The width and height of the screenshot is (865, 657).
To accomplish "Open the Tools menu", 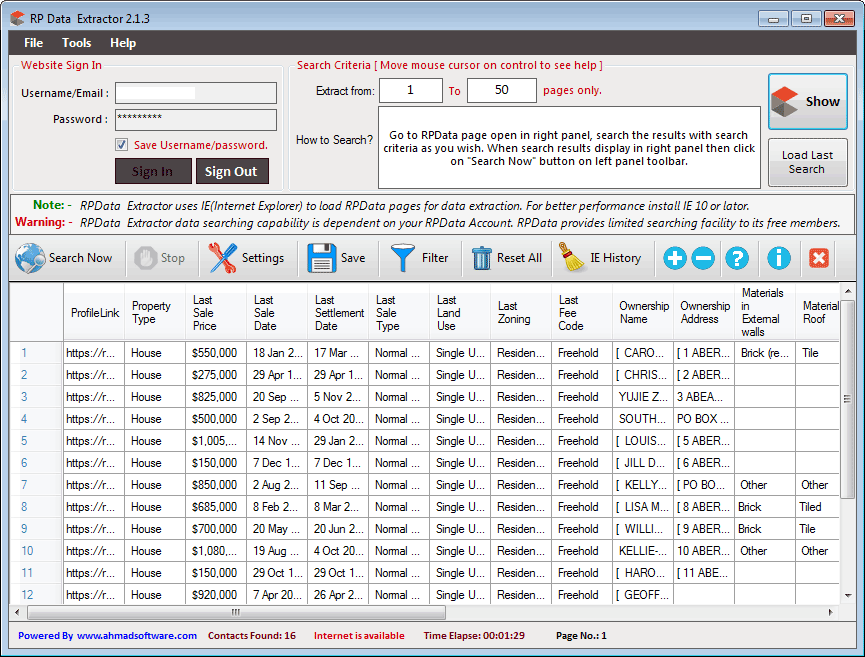I will (x=77, y=43).
